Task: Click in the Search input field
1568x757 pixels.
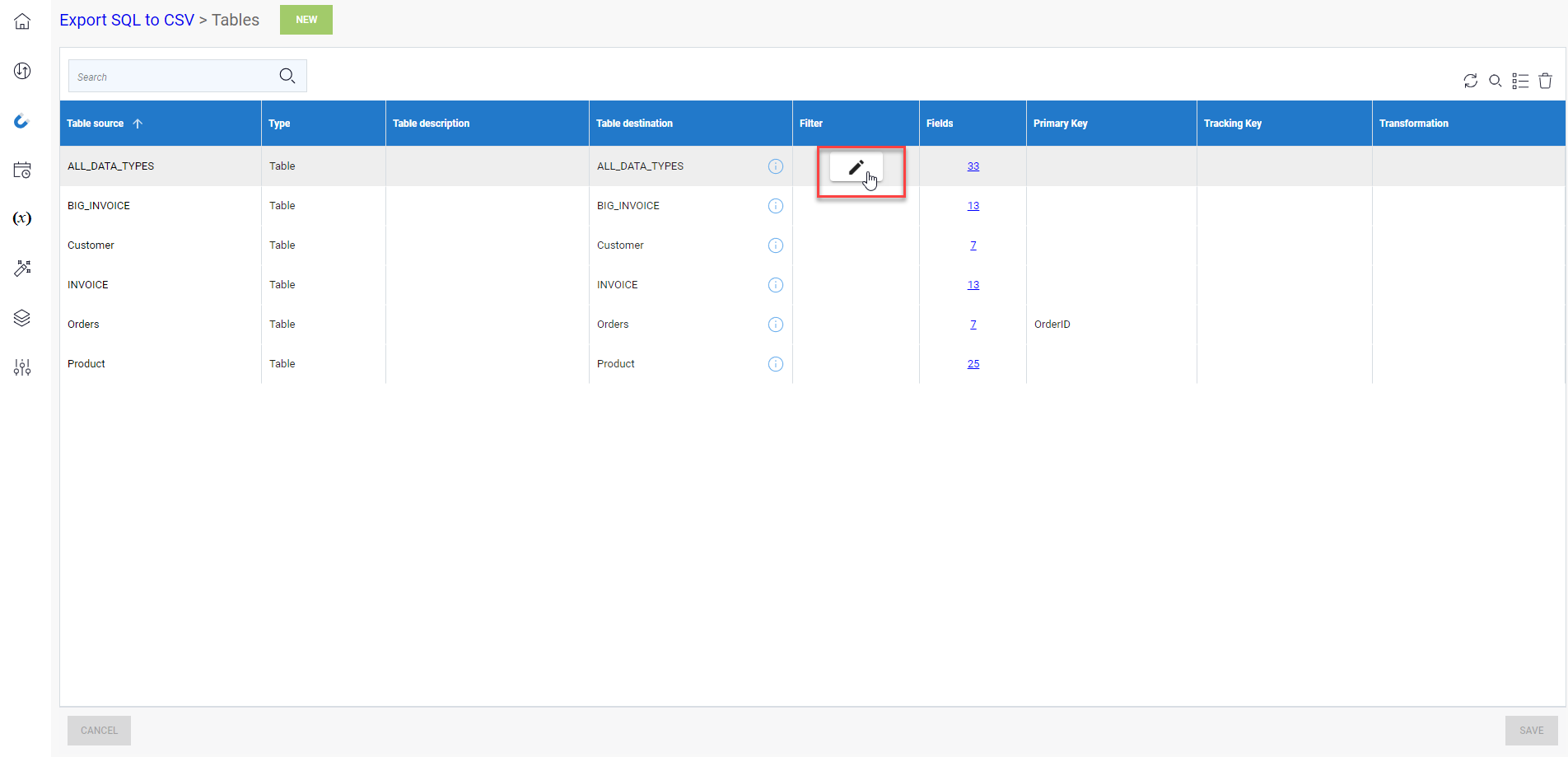Action: 173,77
